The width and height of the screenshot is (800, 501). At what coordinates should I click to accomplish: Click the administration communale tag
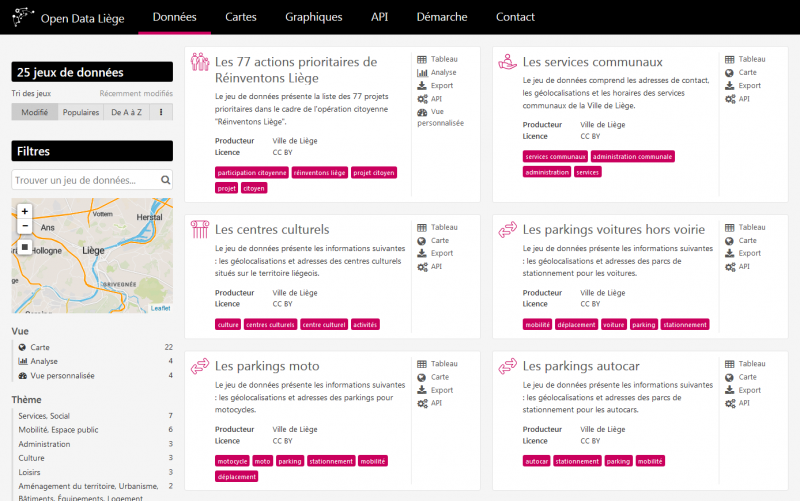pos(633,157)
